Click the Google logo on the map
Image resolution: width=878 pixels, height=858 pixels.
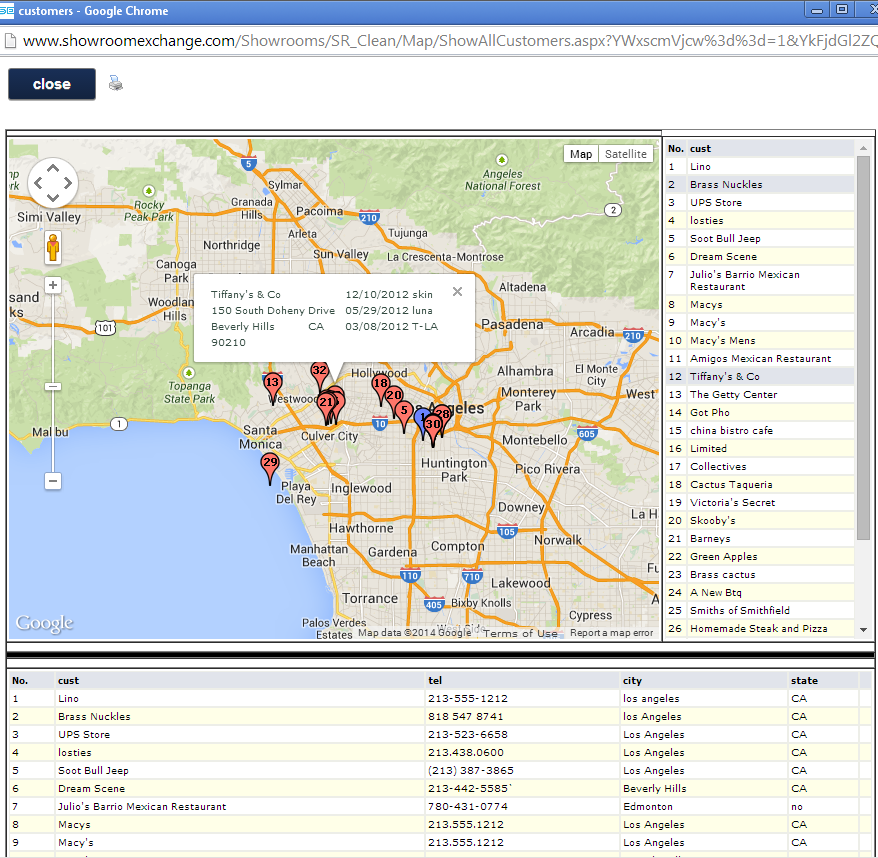pyautogui.click(x=44, y=623)
